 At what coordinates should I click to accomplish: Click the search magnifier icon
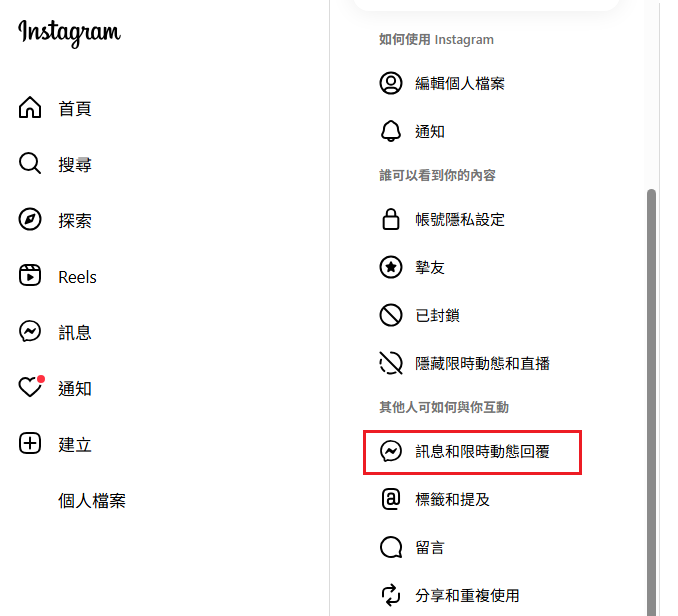click(30, 164)
